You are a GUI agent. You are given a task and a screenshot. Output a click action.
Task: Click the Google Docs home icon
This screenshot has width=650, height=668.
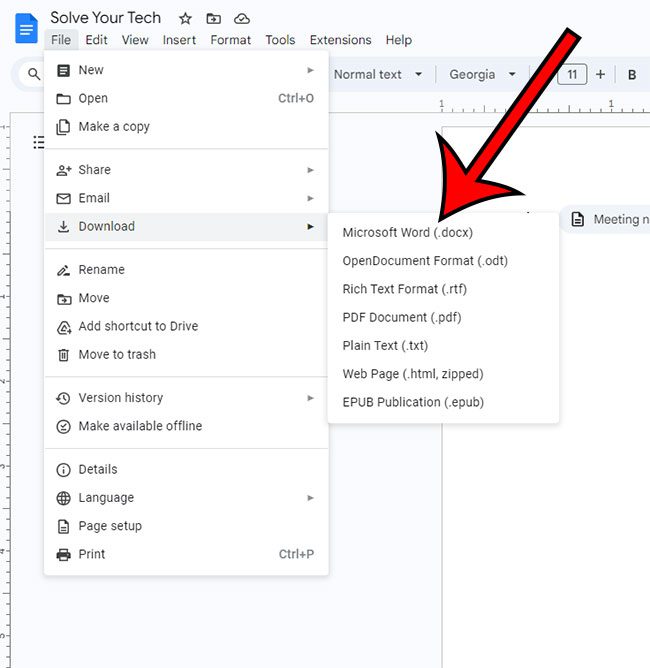pyautogui.click(x=25, y=28)
